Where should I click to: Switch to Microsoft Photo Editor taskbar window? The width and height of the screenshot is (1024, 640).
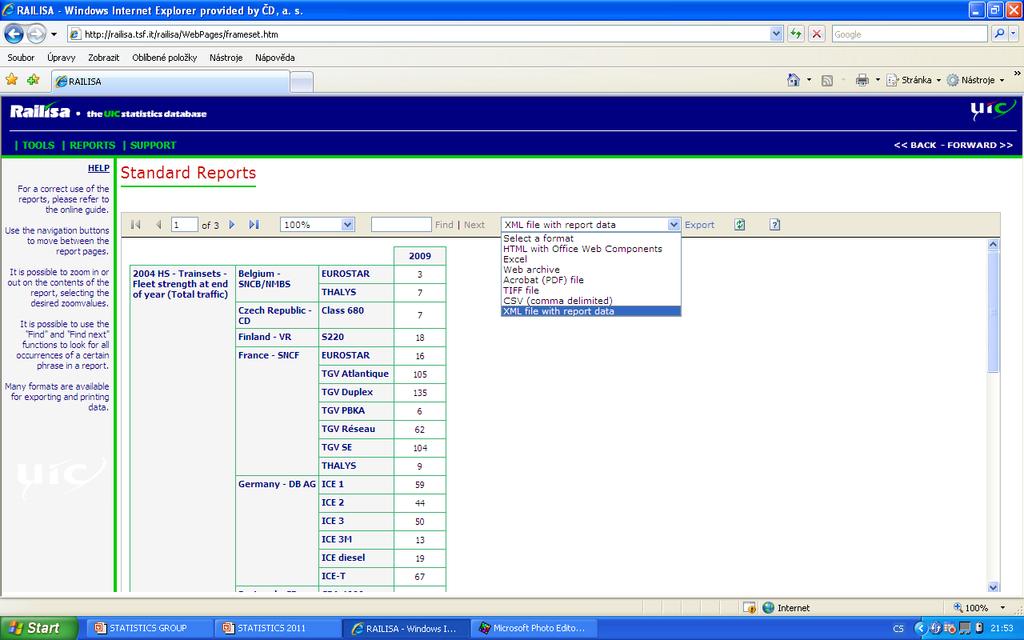pyautogui.click(x=534, y=628)
